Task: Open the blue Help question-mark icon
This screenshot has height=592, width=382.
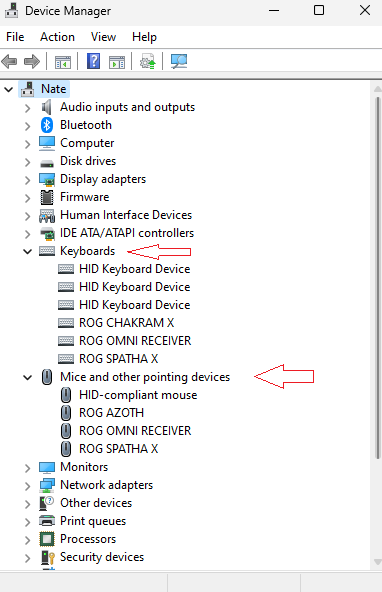Action: [93, 61]
